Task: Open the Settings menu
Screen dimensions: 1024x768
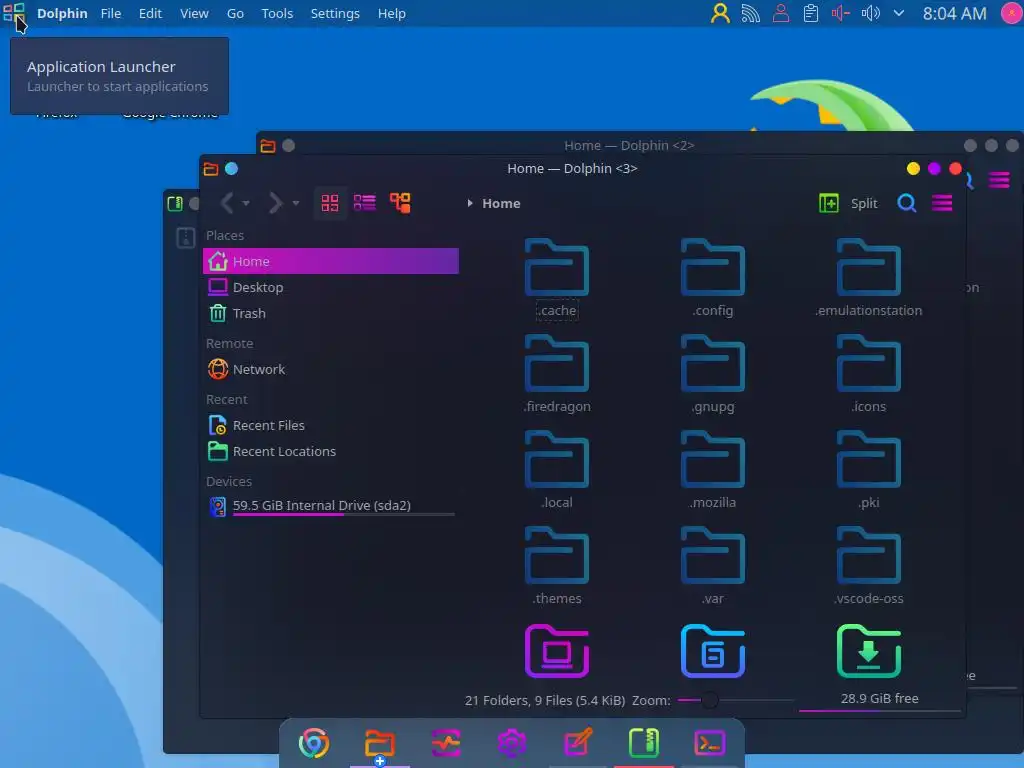Action: click(x=335, y=13)
